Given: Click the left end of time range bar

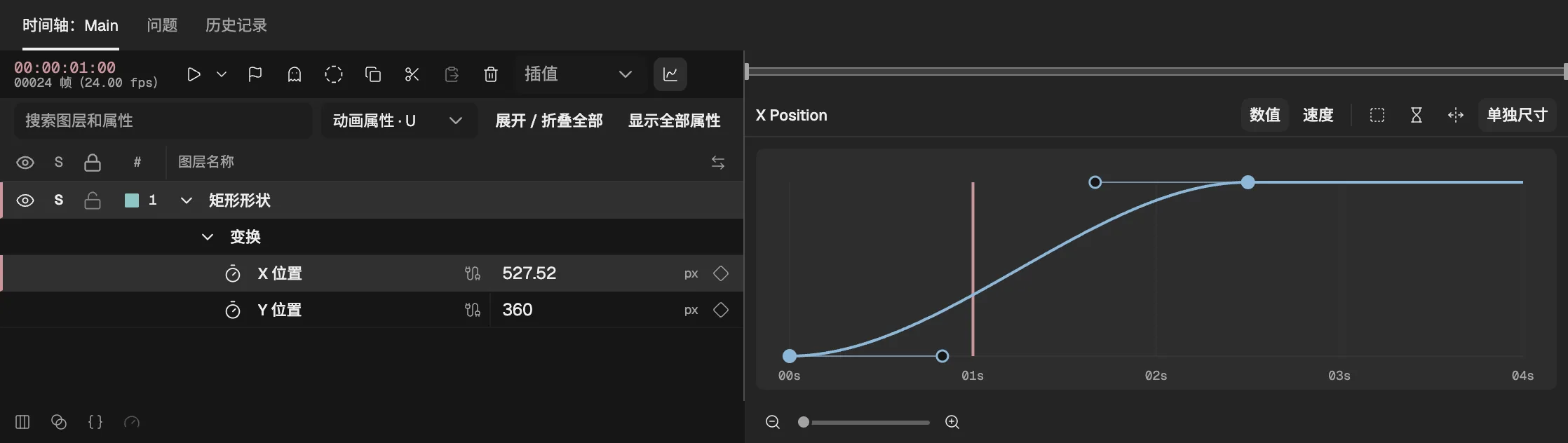Looking at the screenshot, I should click(x=747, y=71).
